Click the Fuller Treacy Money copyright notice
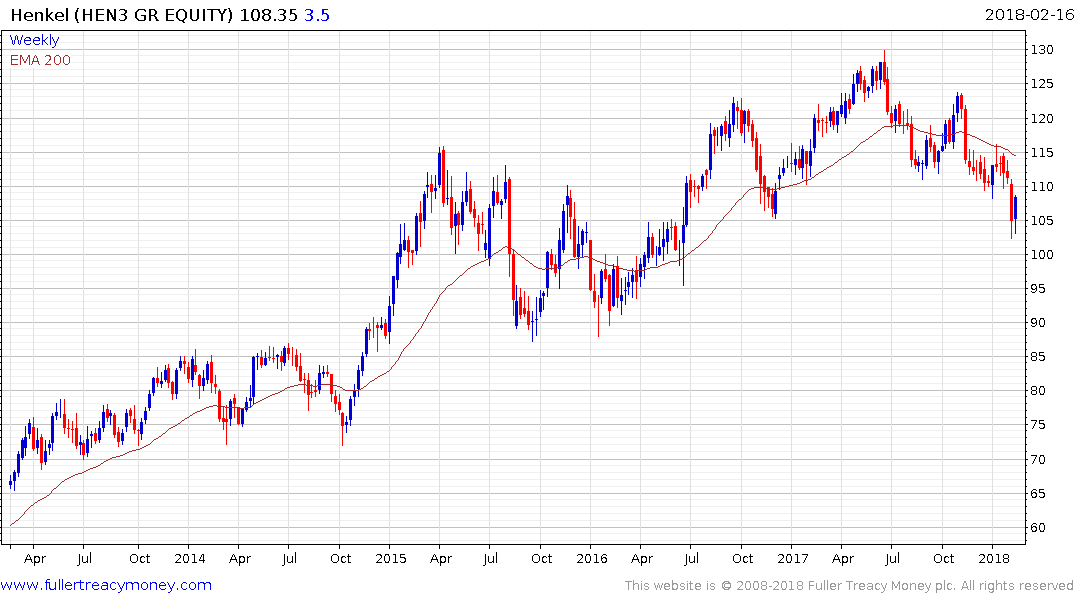This screenshot has width=1075, height=600. (x=849, y=586)
